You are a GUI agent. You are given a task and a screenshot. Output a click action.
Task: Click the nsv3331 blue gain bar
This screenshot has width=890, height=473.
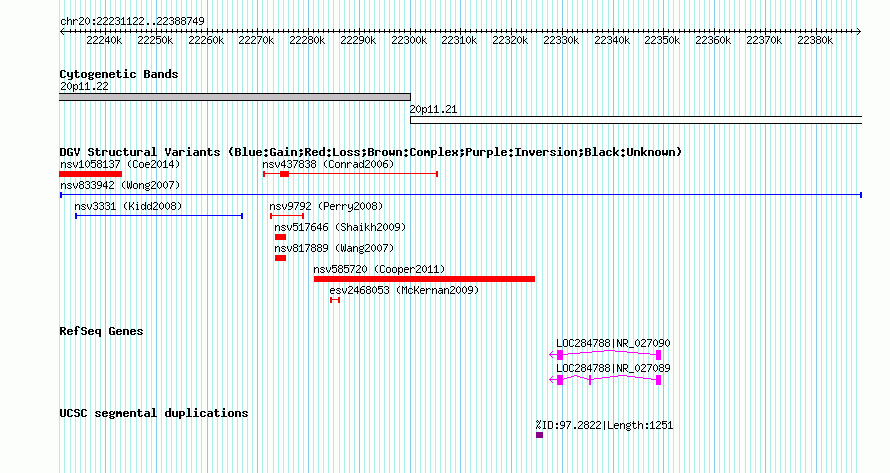[159, 216]
